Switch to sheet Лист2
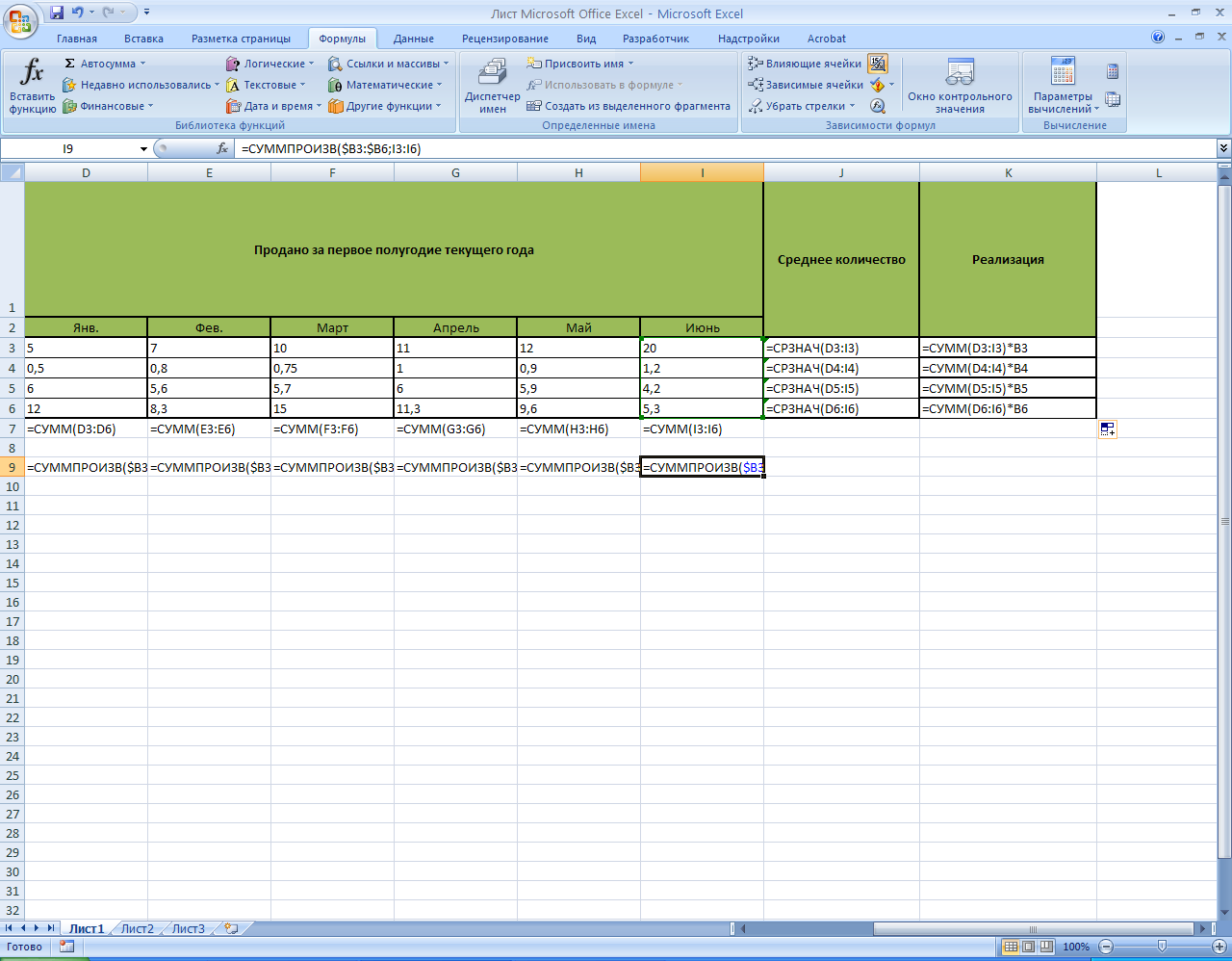Viewport: 1232px width, 961px height. click(138, 929)
